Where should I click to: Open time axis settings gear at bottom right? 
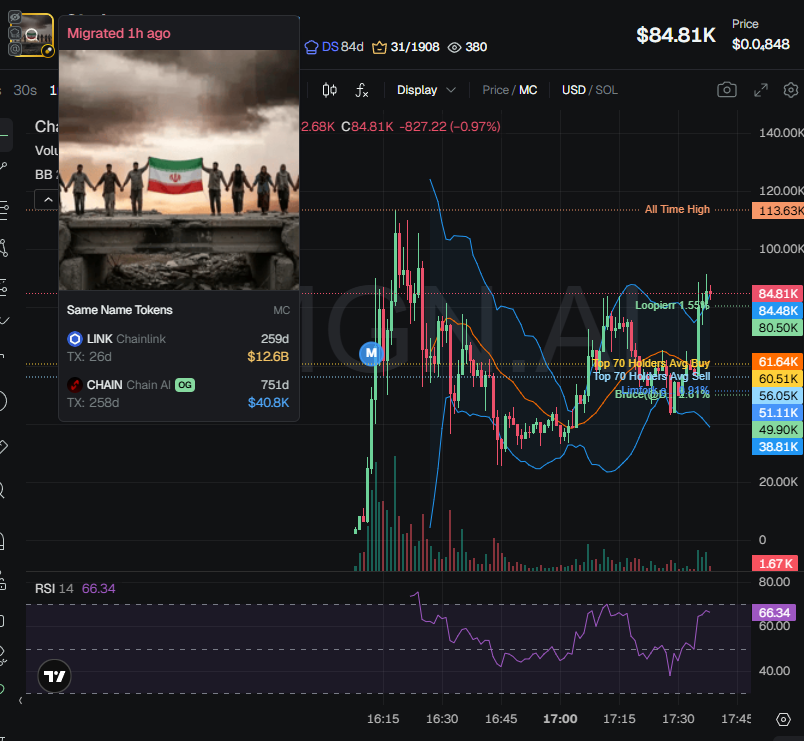click(783, 719)
